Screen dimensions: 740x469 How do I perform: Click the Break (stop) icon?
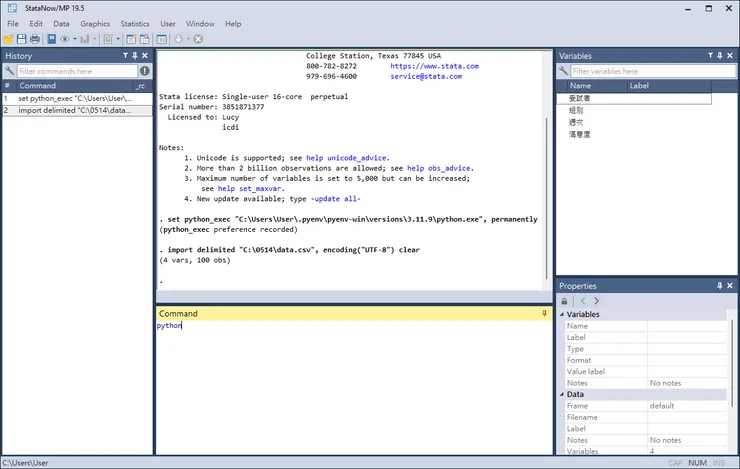[198, 39]
